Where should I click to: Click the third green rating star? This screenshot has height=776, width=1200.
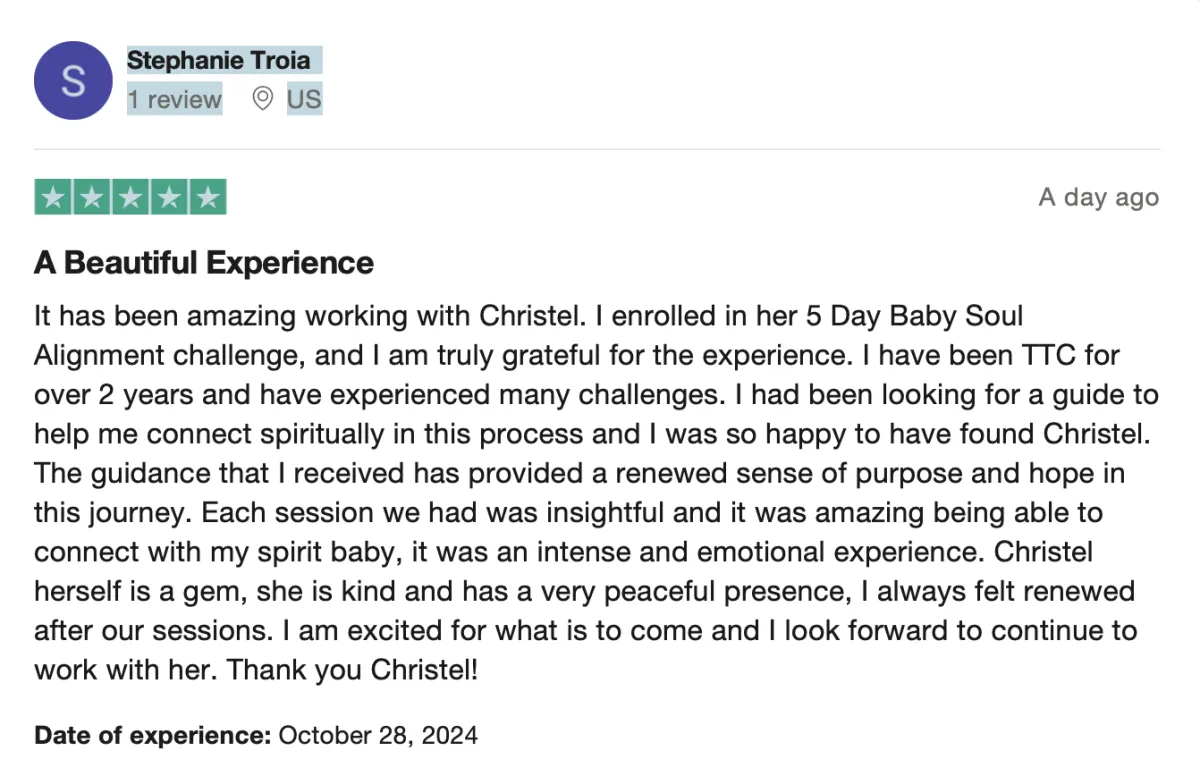pyautogui.click(x=130, y=197)
